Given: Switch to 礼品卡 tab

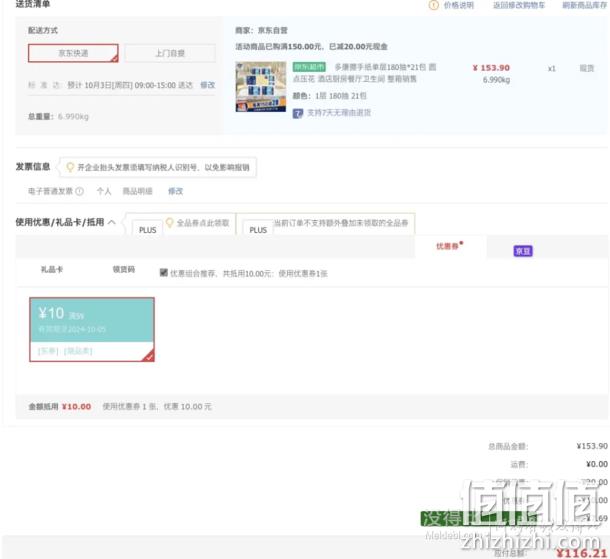Looking at the screenshot, I should 52,269.
